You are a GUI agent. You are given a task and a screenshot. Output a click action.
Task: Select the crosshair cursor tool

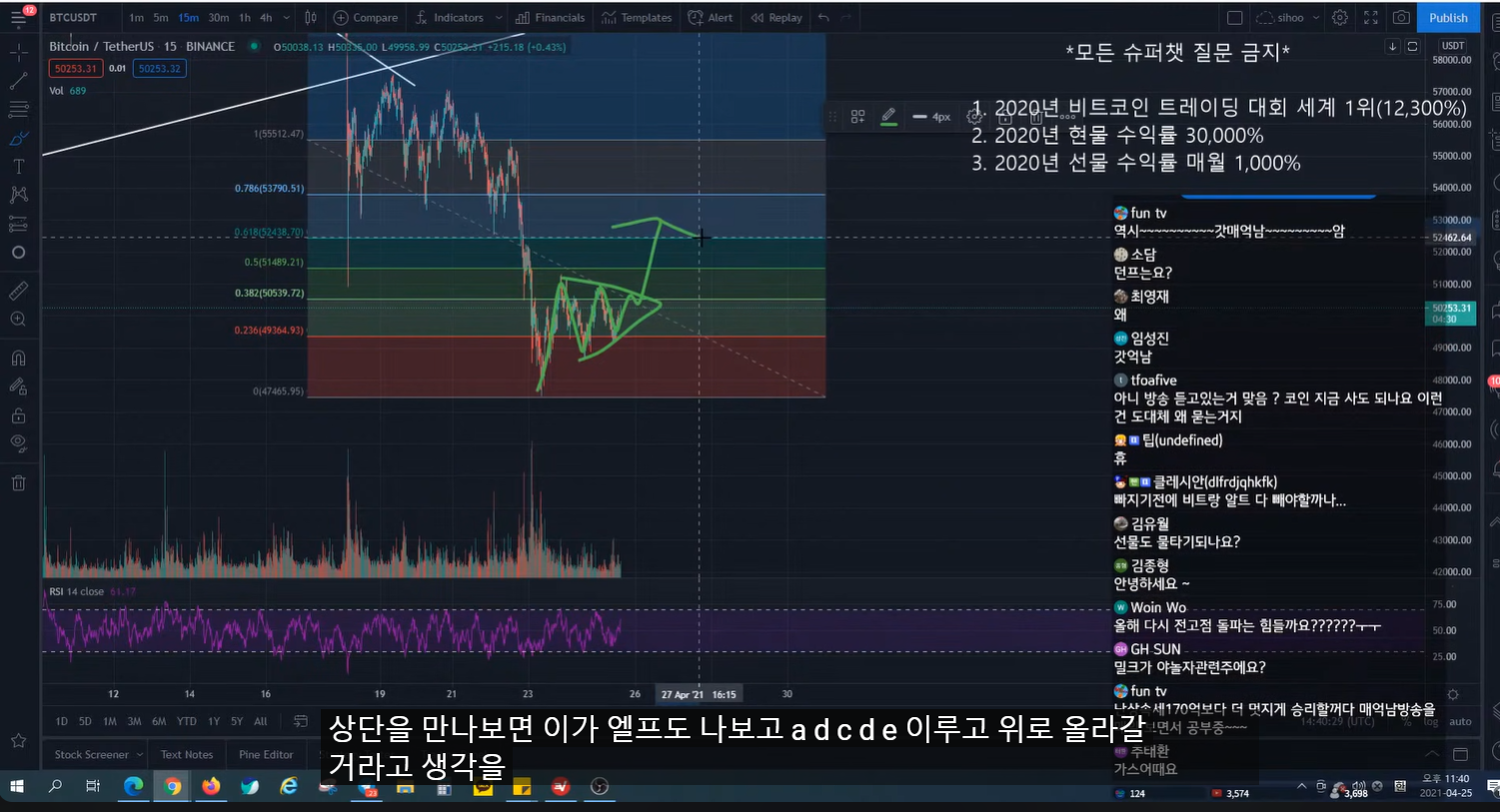(x=18, y=52)
